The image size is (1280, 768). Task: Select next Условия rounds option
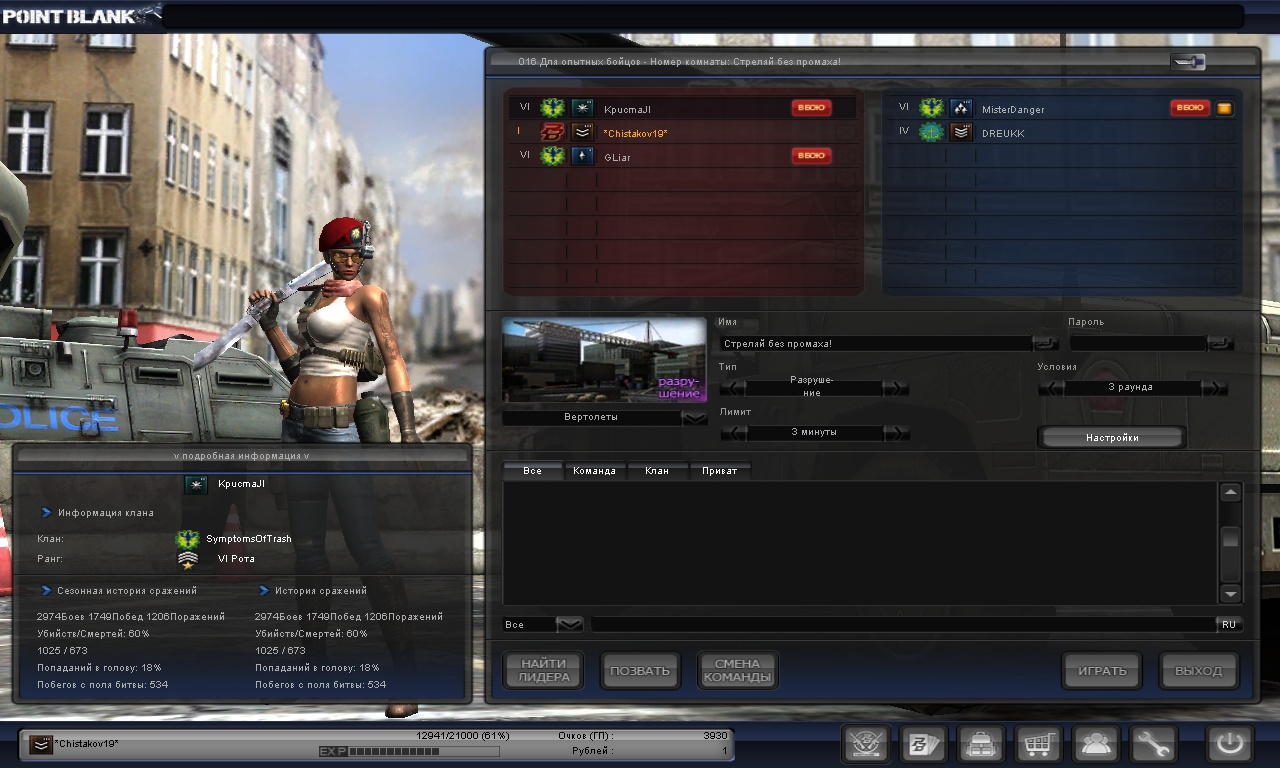click(x=1214, y=388)
